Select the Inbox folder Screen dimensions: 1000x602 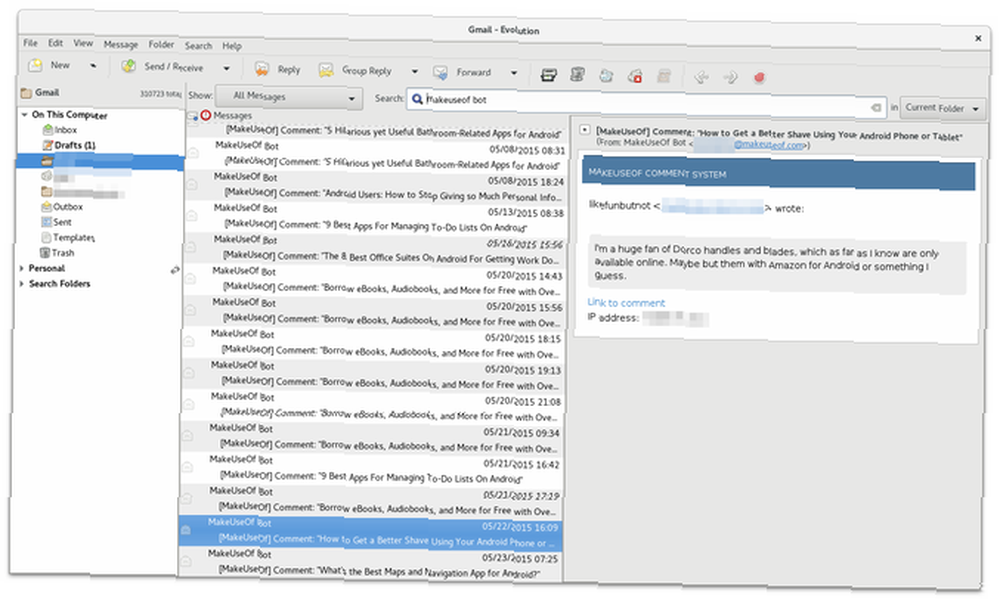[x=60, y=129]
